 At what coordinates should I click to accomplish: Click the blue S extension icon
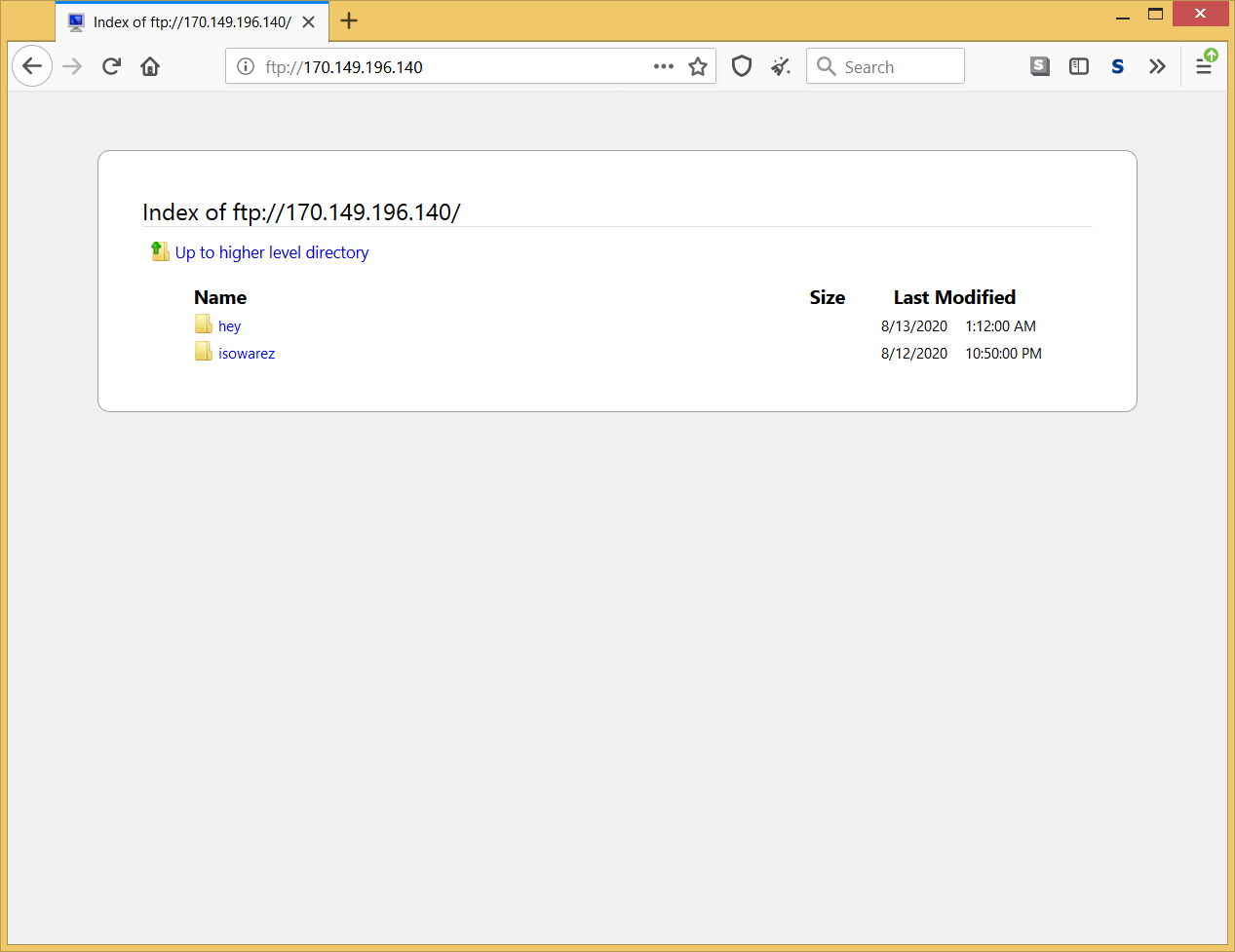coord(1118,66)
